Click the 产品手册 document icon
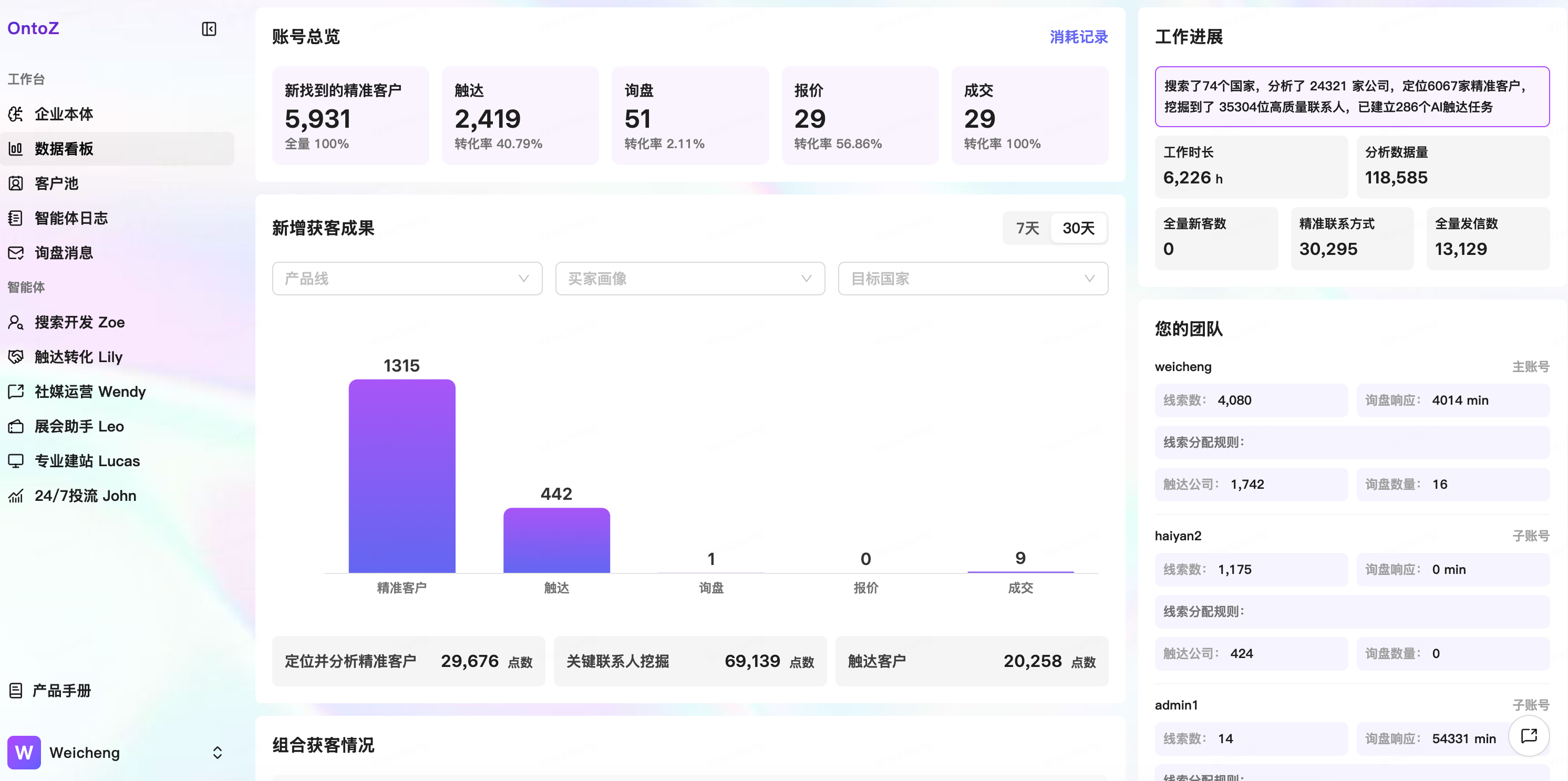Viewport: 1568px width, 781px height. (16, 690)
